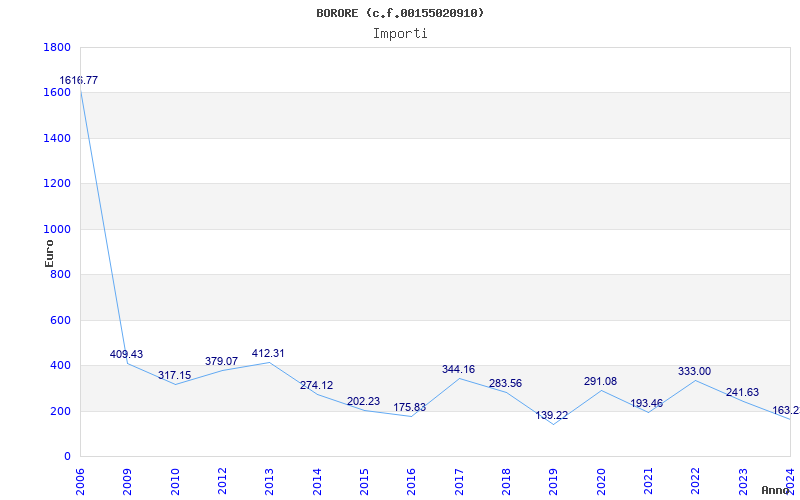
Task: Click the 412.31 data label
Action: point(268,353)
